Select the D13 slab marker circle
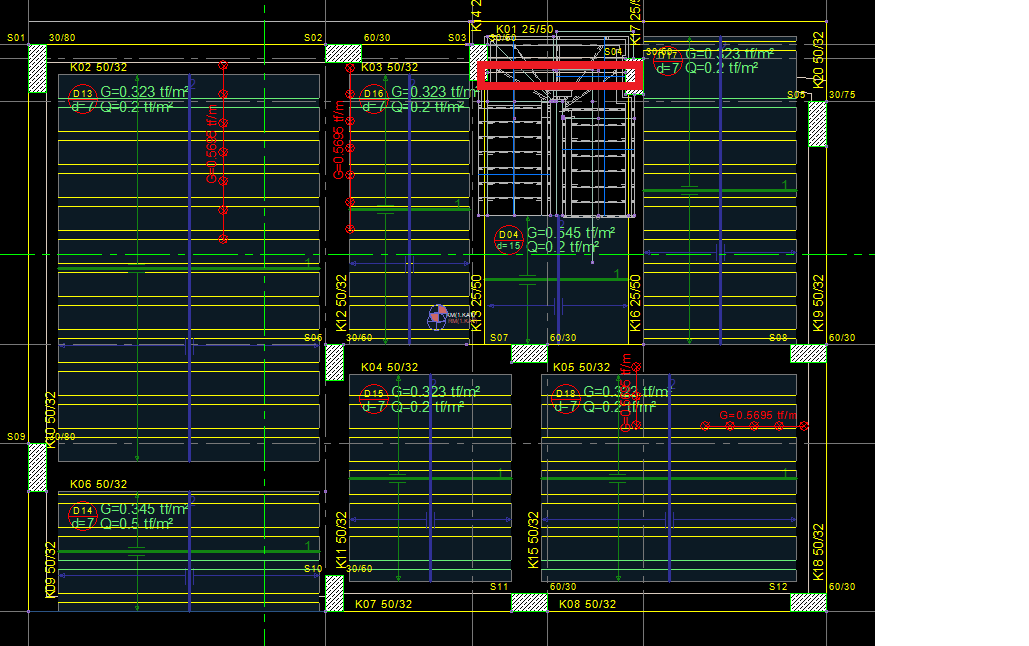This screenshot has height=646, width=1029. pyautogui.click(x=82, y=97)
